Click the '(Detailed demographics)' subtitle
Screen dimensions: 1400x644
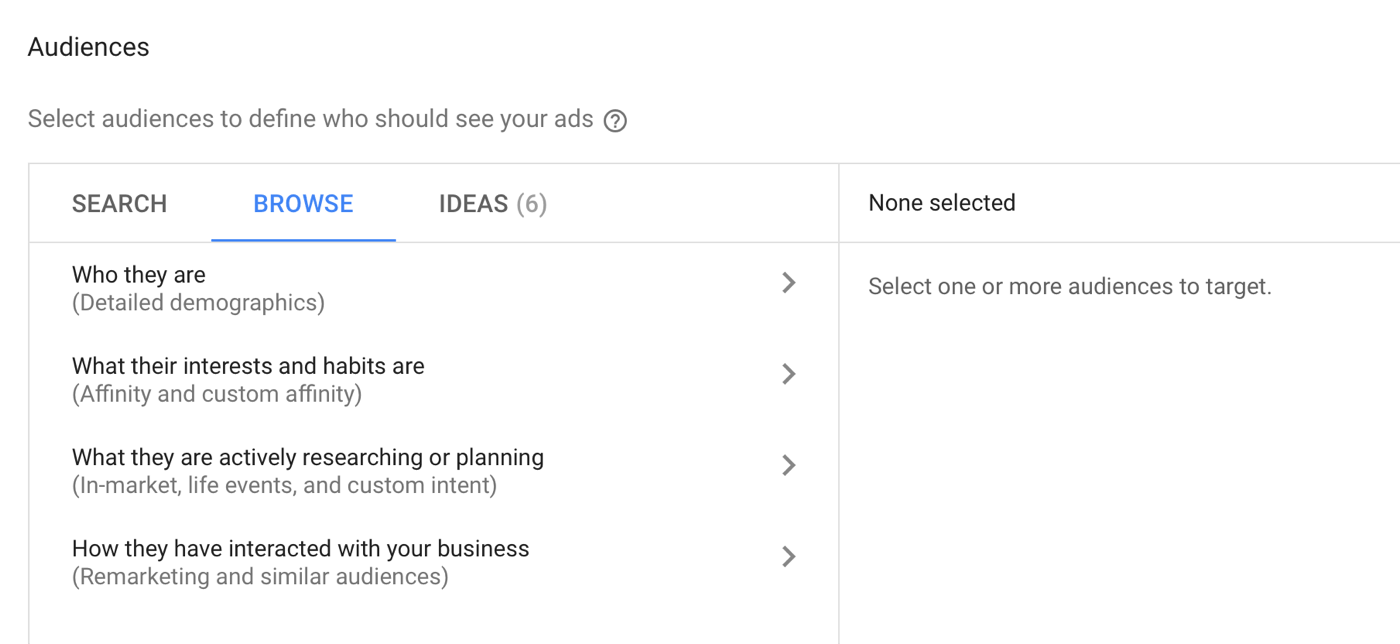[x=198, y=303]
